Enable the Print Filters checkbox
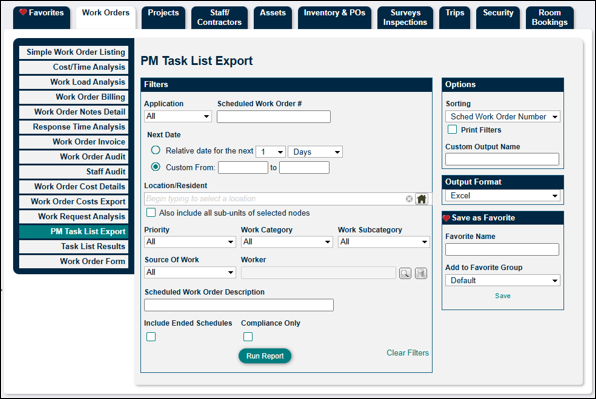This screenshot has width=596, height=399. point(452,130)
